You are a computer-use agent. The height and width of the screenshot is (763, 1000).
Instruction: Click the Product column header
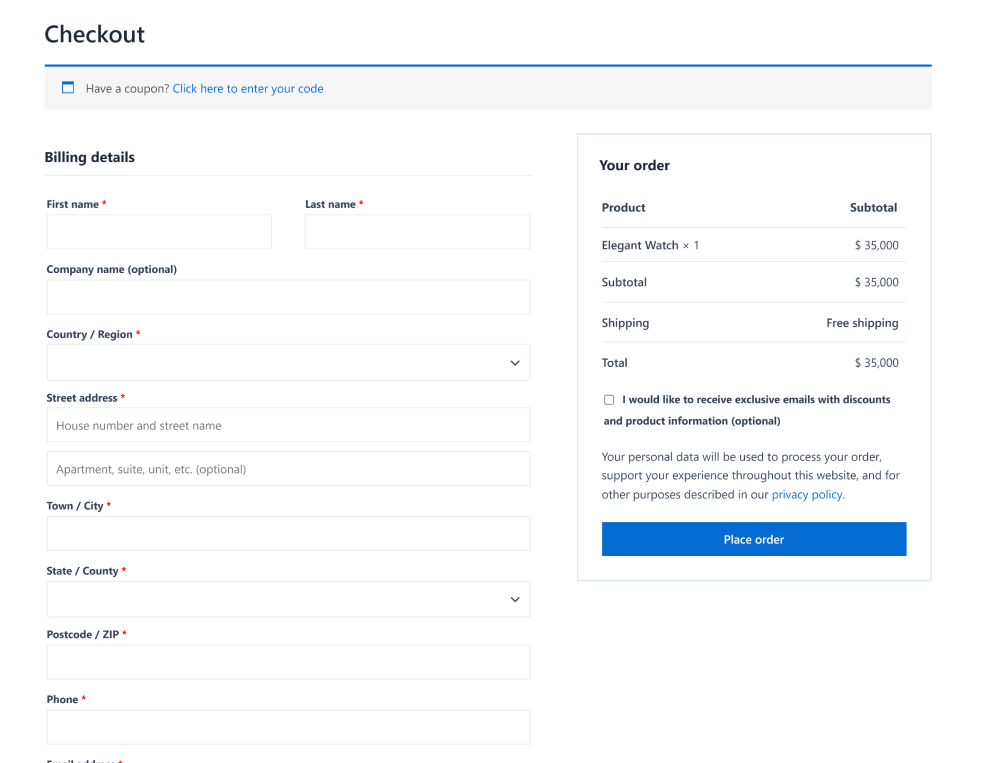(x=623, y=207)
